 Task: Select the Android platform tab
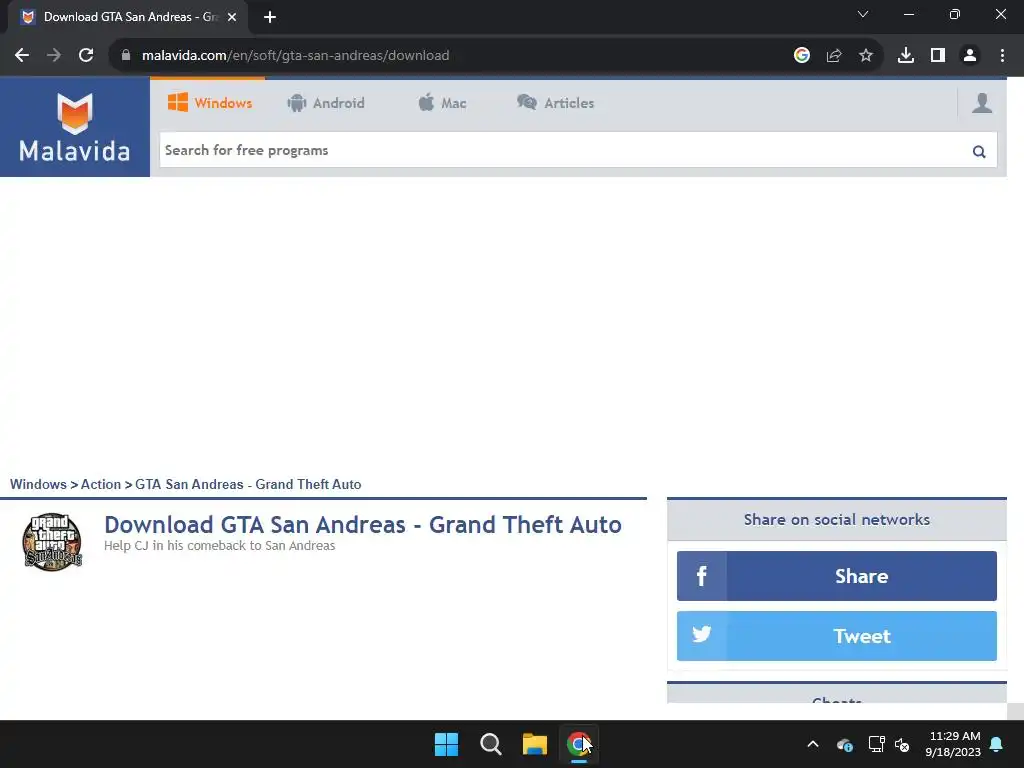coord(326,103)
